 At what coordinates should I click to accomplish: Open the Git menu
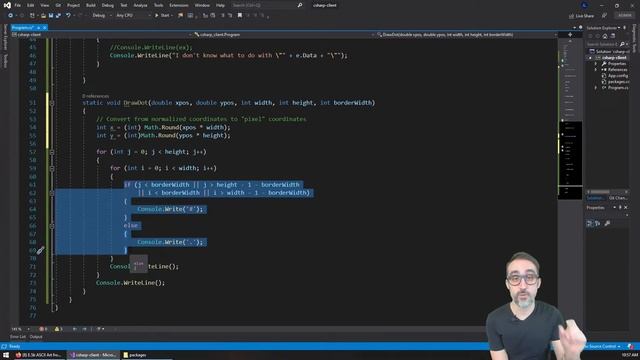click(58, 5)
